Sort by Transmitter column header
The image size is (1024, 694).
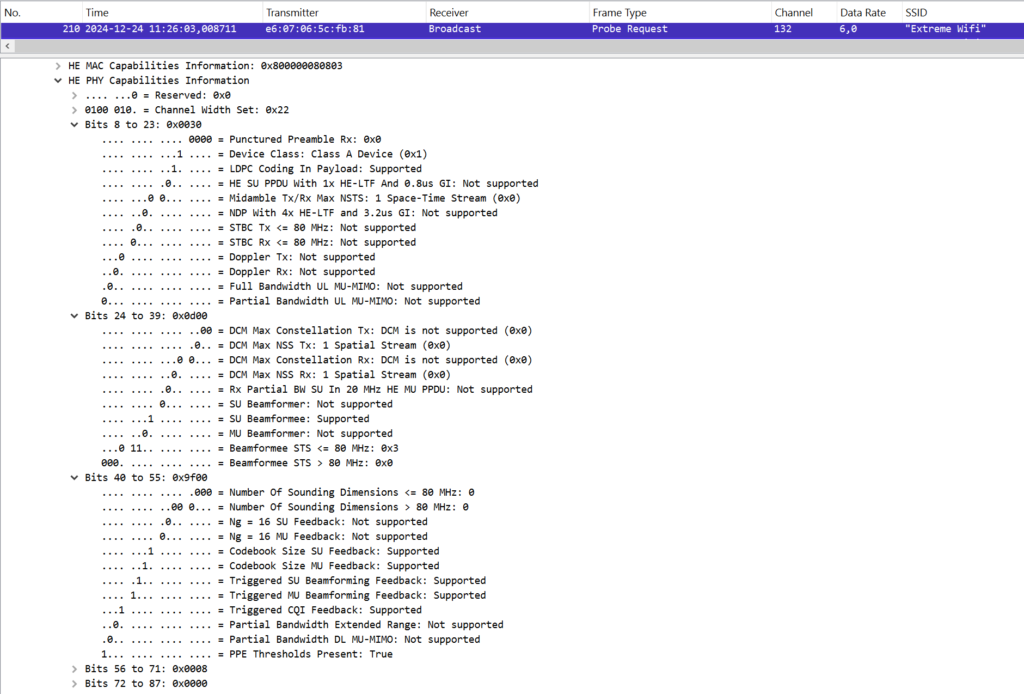tap(344, 12)
